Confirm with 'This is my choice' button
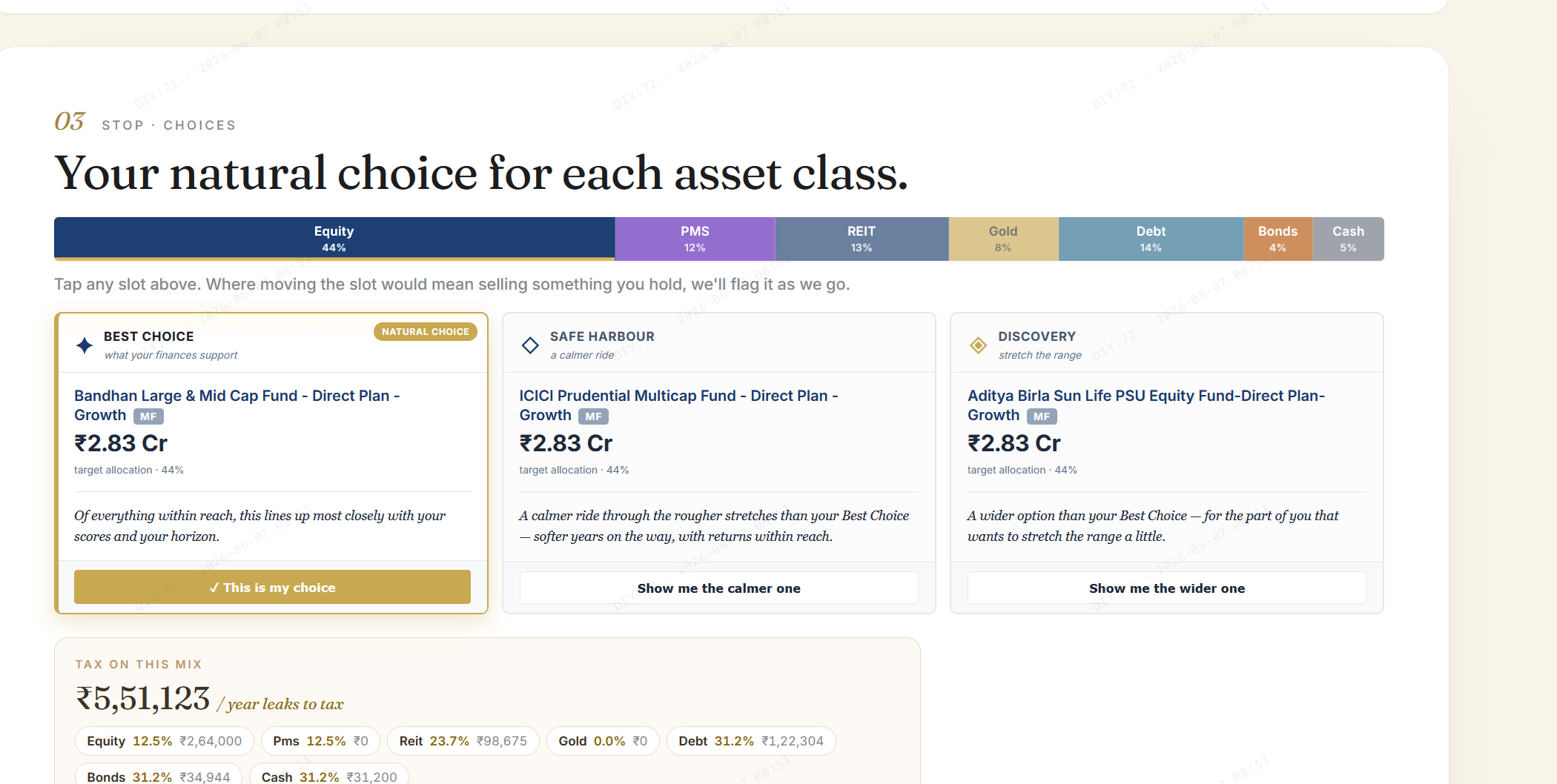This screenshot has width=1557, height=784. 272,587
